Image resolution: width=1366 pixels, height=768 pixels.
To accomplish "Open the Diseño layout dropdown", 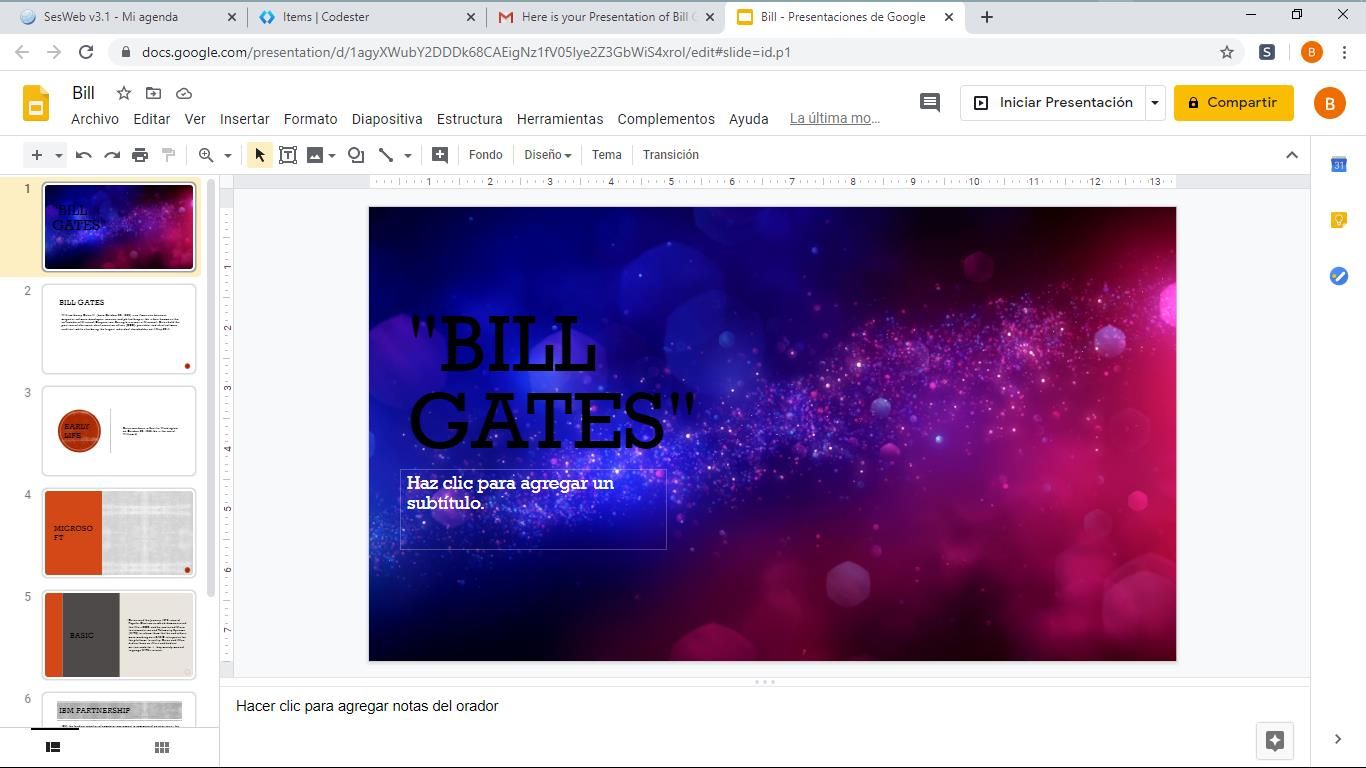I will point(548,155).
